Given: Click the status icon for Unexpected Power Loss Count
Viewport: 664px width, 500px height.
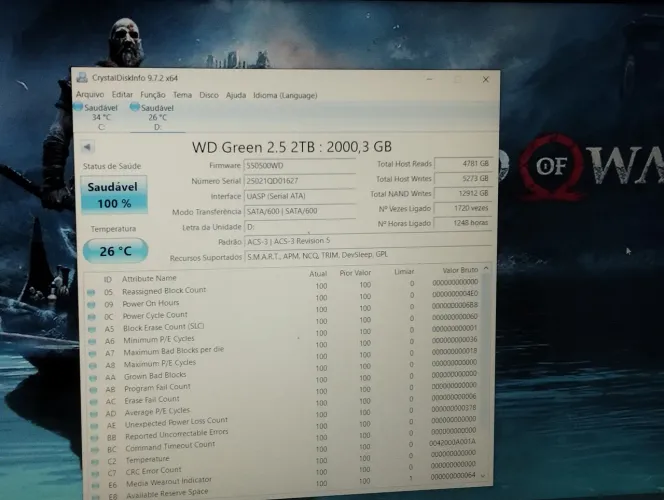Looking at the screenshot, I should point(94,426).
